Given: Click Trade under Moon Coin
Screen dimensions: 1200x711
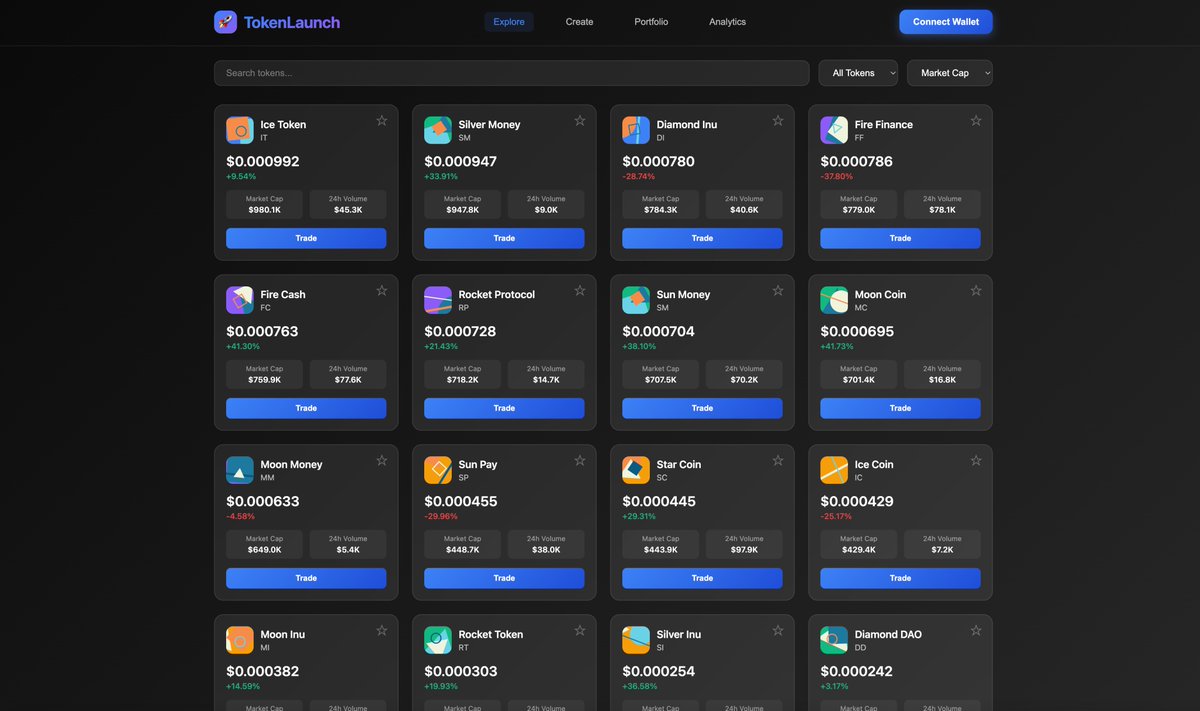Looking at the screenshot, I should (900, 408).
